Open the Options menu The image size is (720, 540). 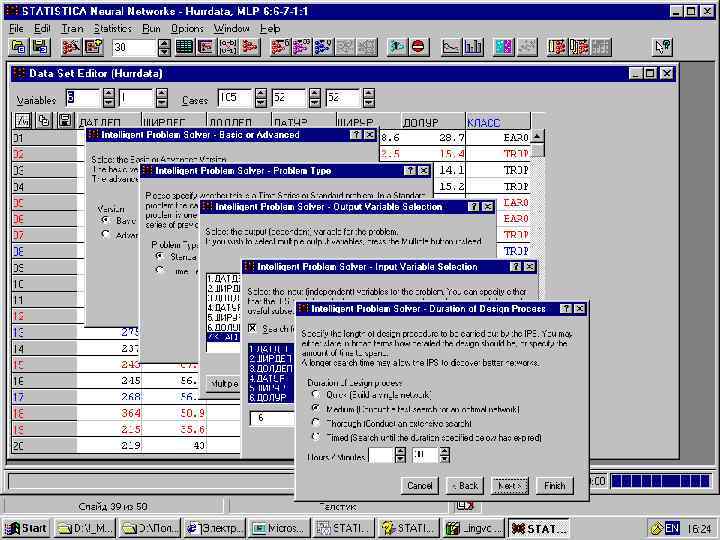(187, 28)
